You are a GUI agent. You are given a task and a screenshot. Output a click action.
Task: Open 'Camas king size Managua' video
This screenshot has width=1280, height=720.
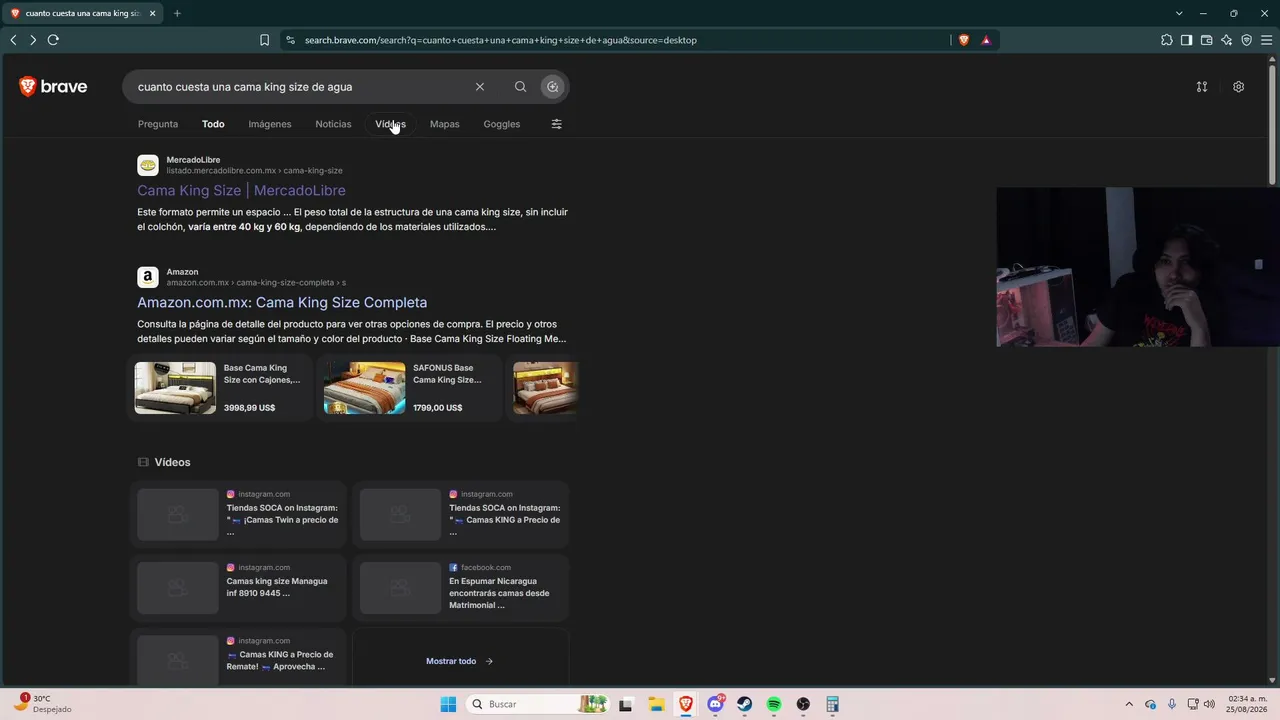coord(238,588)
